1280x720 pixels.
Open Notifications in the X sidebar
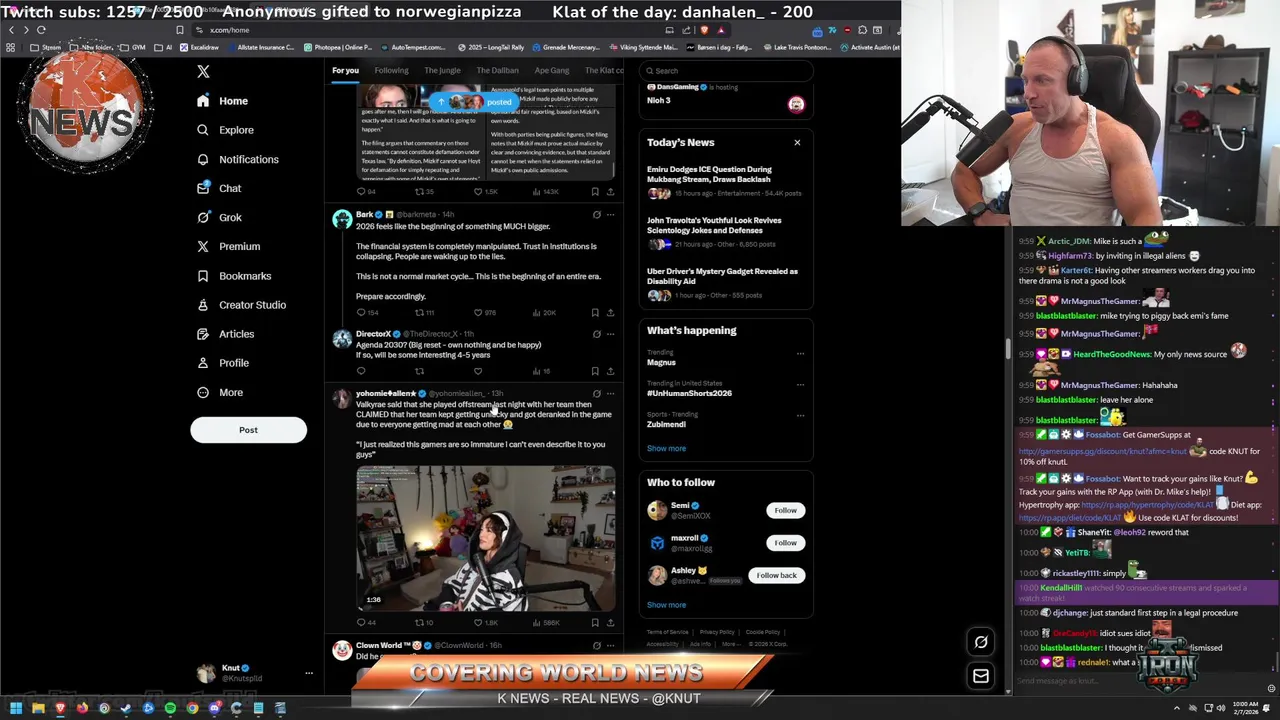pos(237,159)
